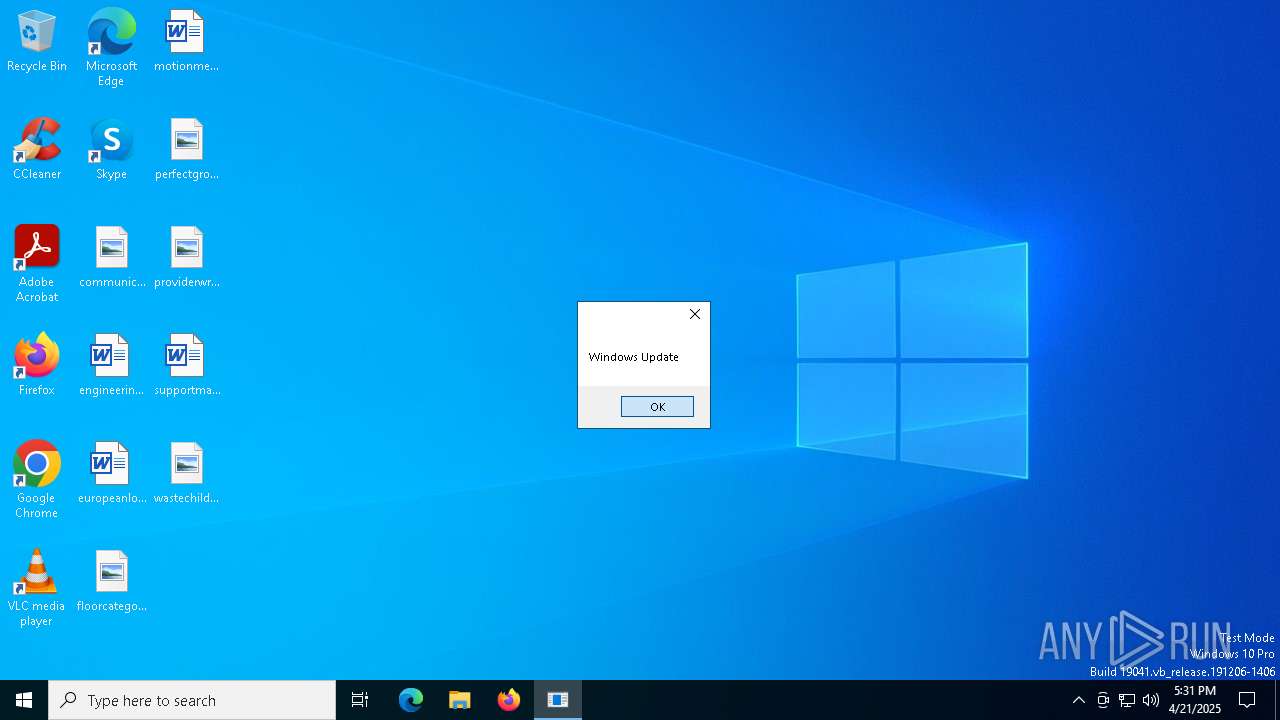
Task: Open the Action Center notifications icon
Action: click(x=1247, y=700)
